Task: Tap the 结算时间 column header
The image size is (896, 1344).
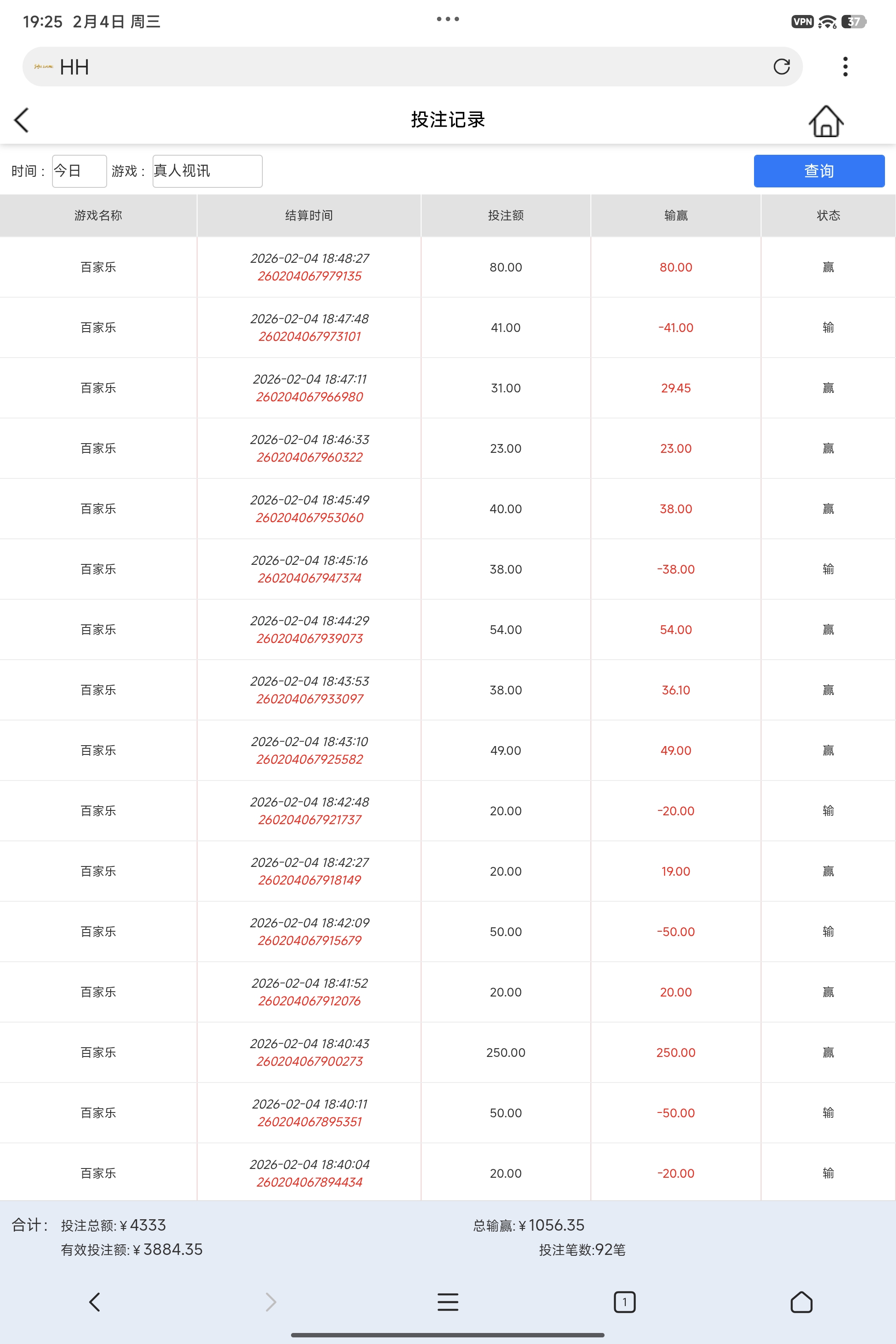Action: [x=309, y=216]
